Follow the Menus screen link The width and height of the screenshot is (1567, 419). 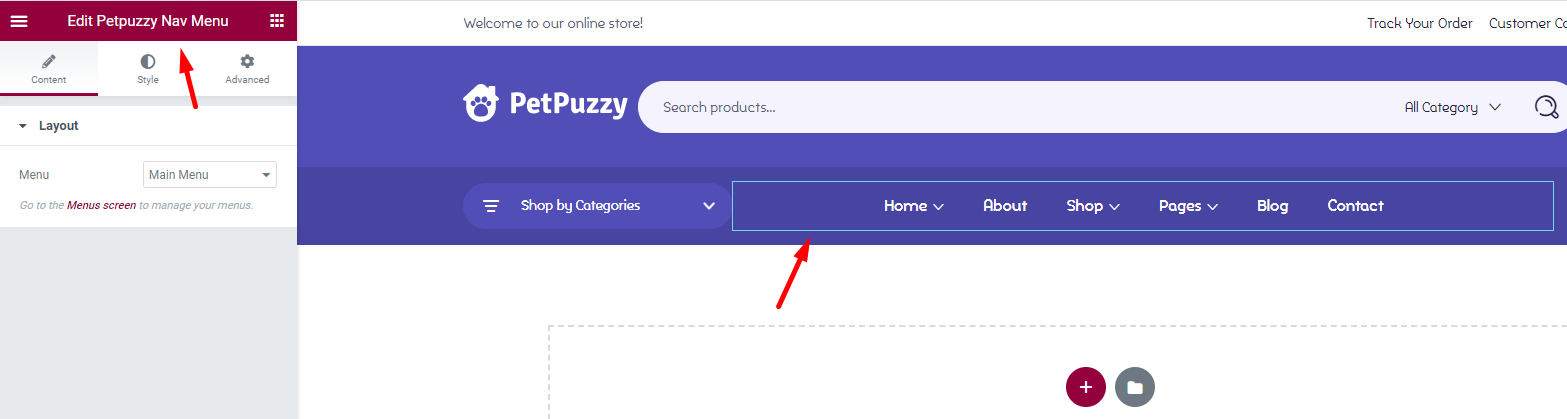pyautogui.click(x=101, y=205)
